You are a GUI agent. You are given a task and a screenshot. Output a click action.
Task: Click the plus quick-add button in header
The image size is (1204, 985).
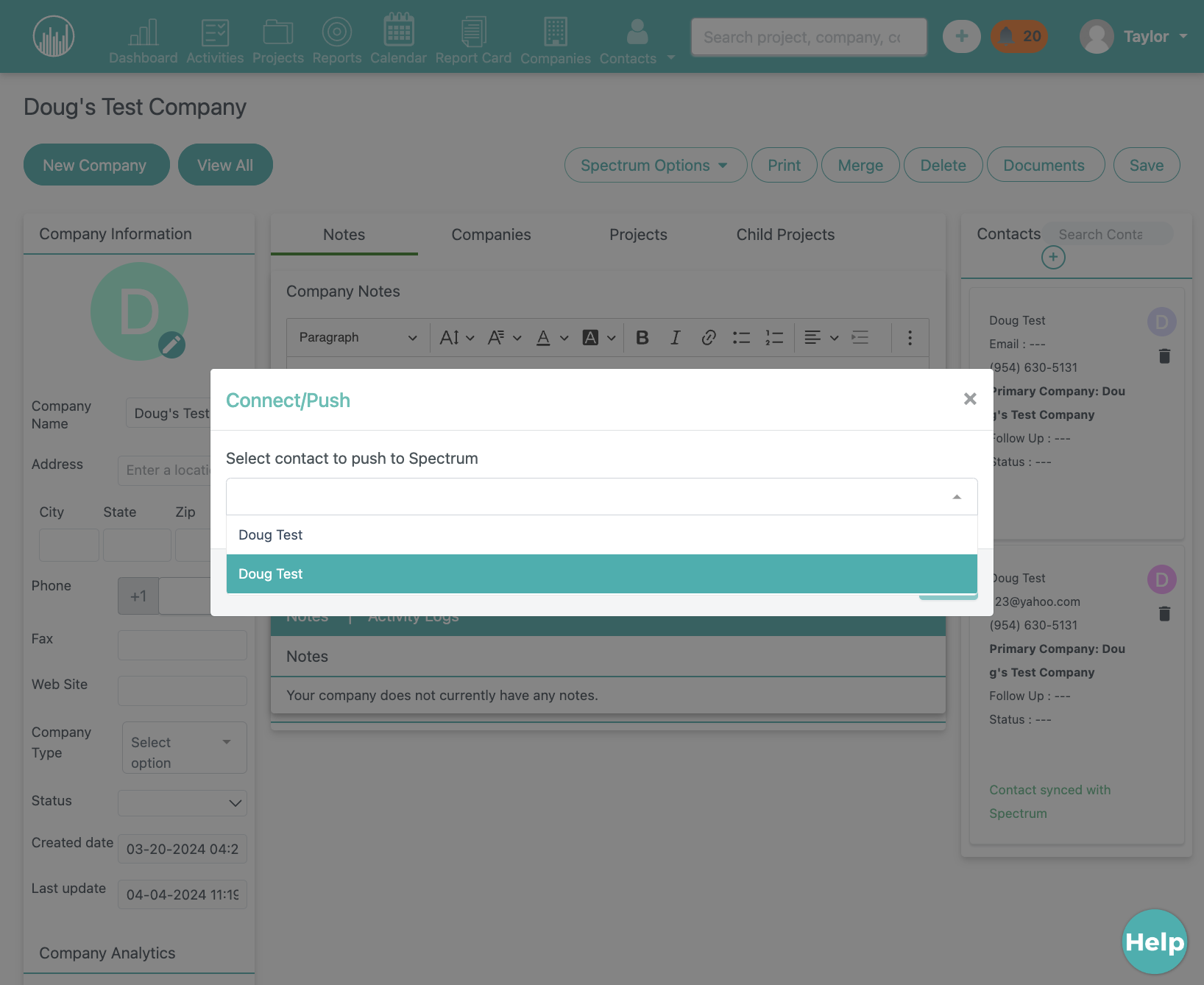[x=962, y=36]
